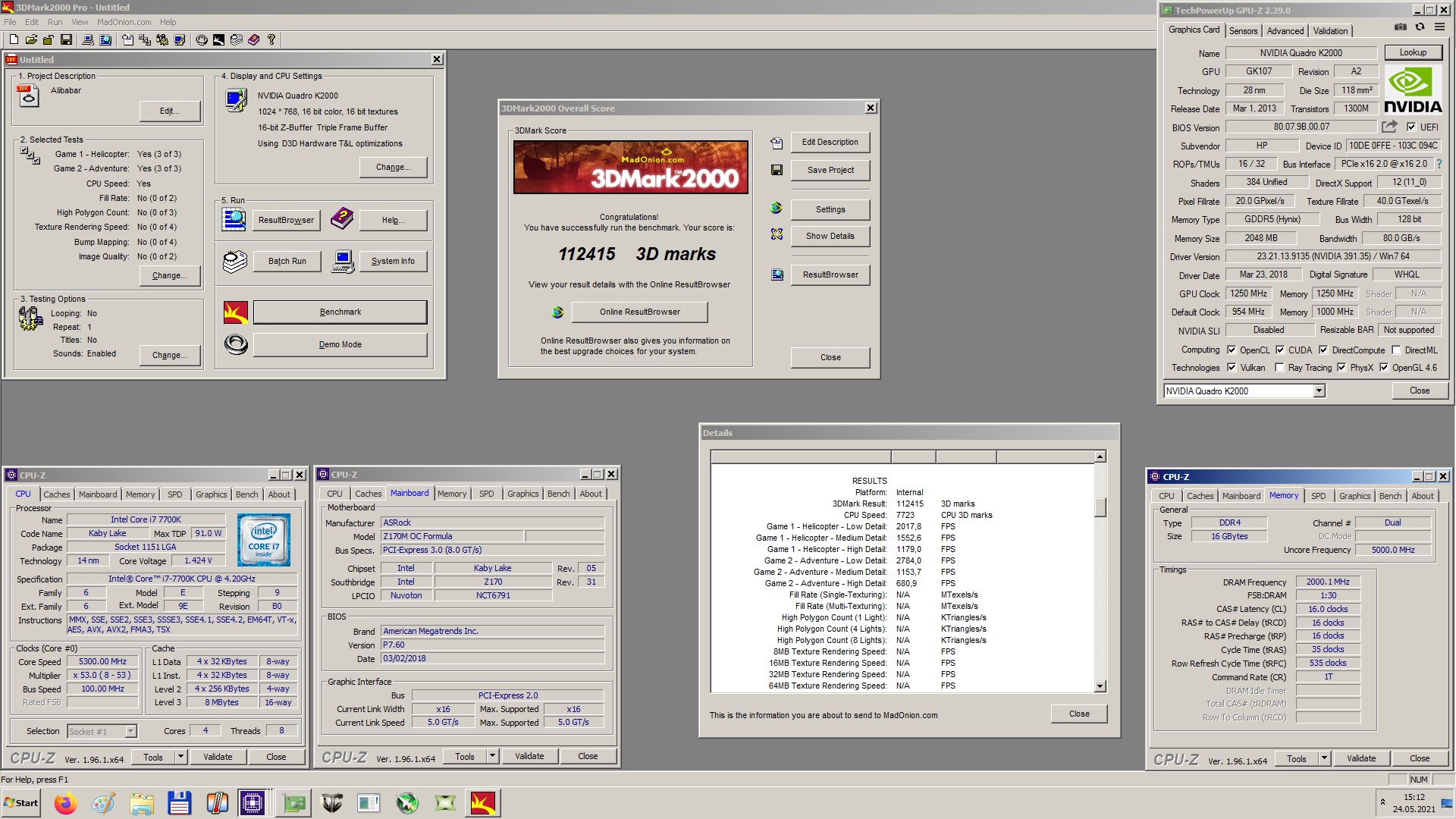This screenshot has height=819, width=1456.
Task: Open Caches tab in the left CPU-Z window
Action: [x=56, y=494]
